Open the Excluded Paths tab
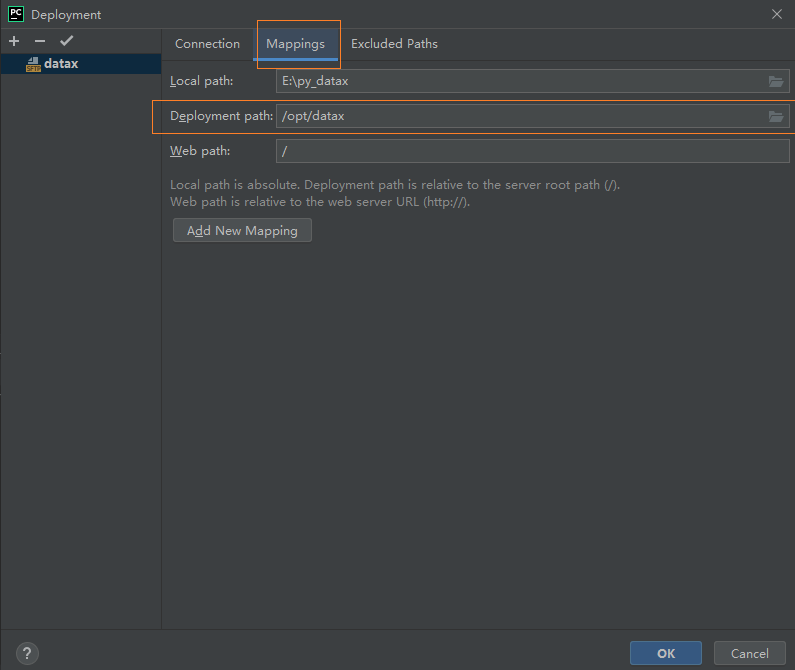 [394, 44]
